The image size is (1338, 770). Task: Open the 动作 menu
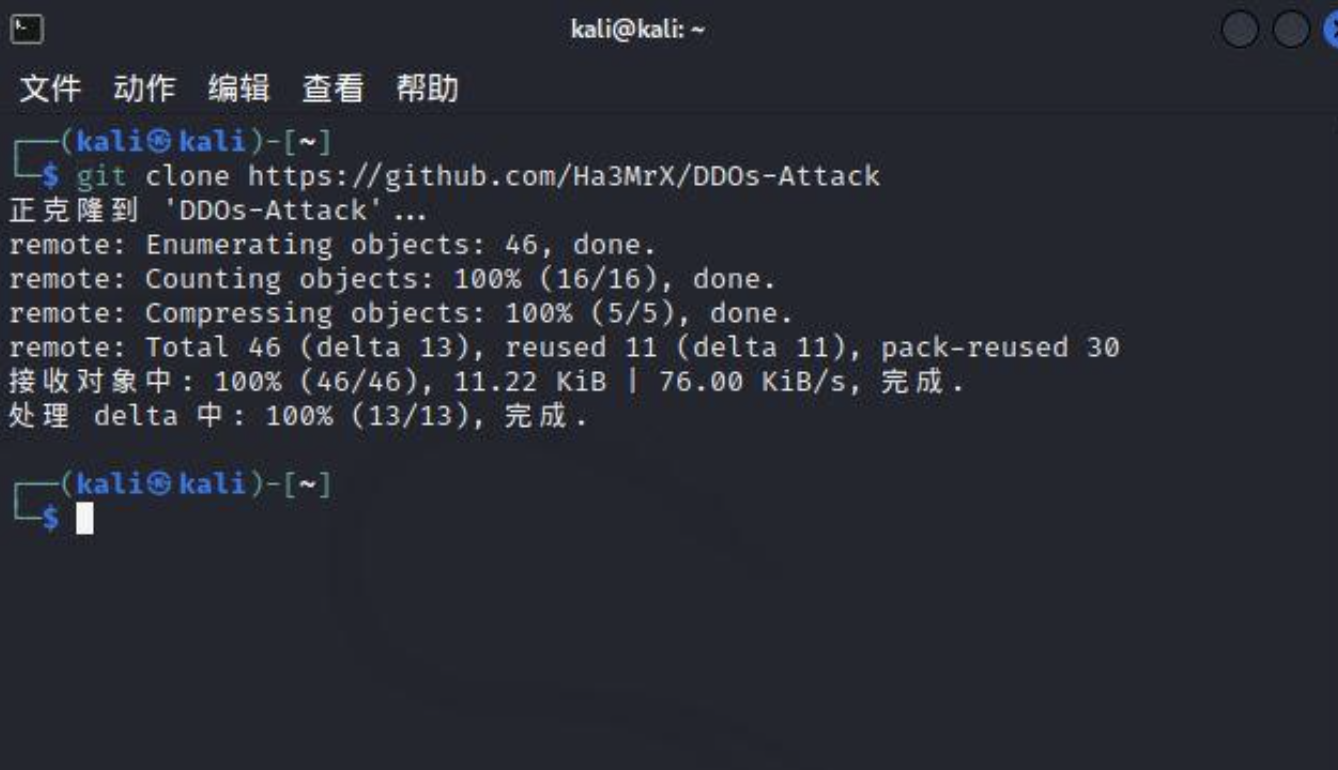(x=144, y=89)
